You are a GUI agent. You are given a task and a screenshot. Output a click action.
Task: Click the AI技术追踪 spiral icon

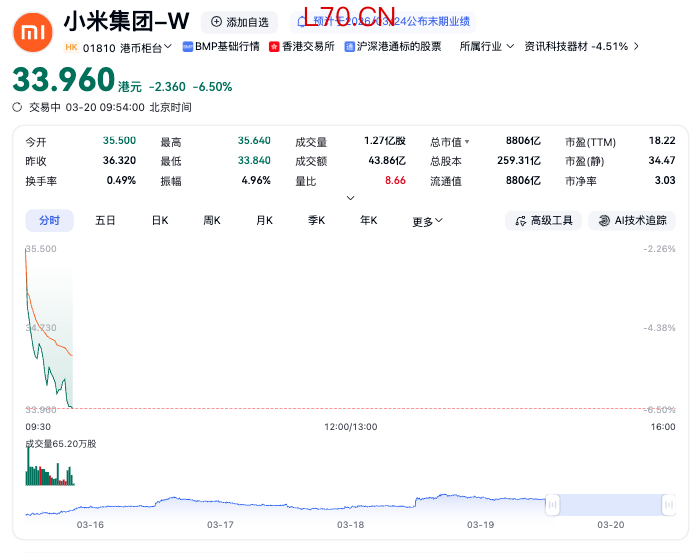tap(604, 221)
